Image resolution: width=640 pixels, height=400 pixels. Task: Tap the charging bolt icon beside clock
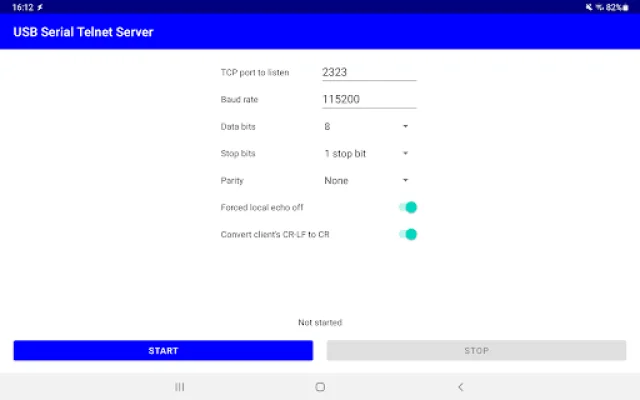point(40,7)
